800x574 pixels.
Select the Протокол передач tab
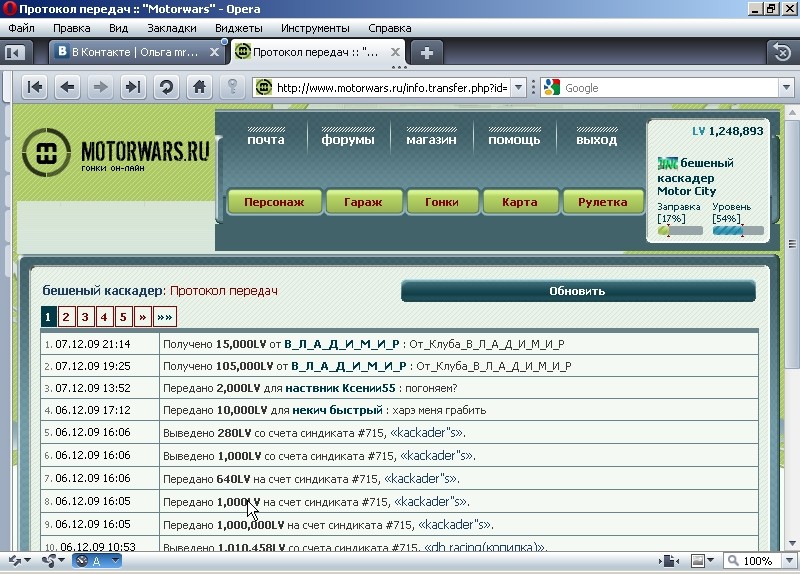[316, 52]
